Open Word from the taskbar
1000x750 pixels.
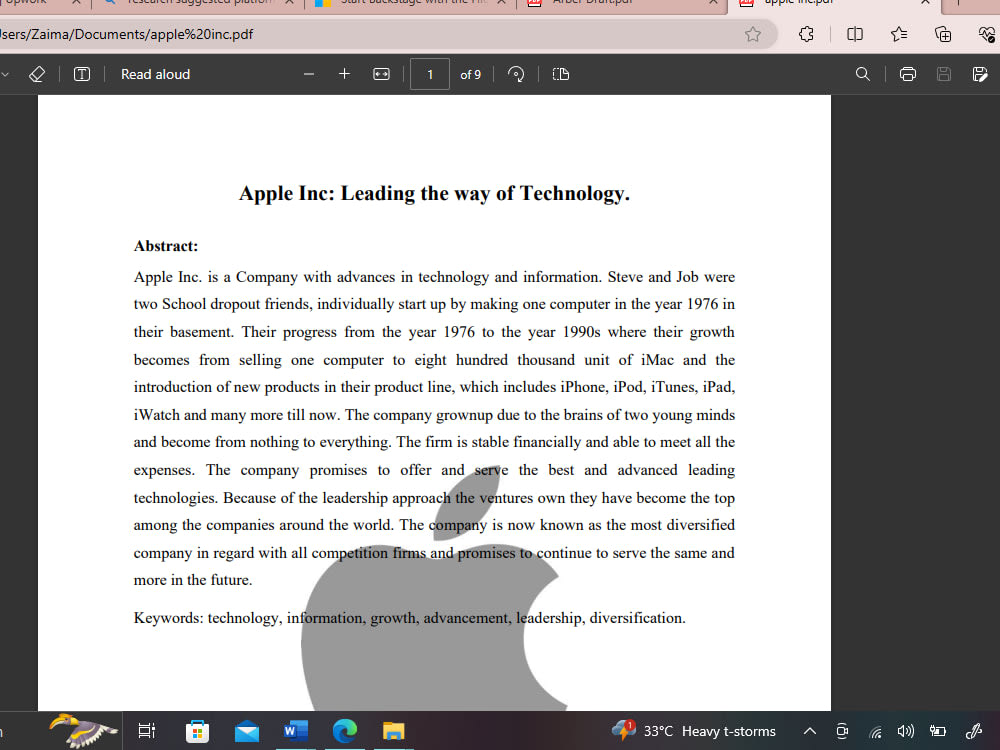[296, 731]
